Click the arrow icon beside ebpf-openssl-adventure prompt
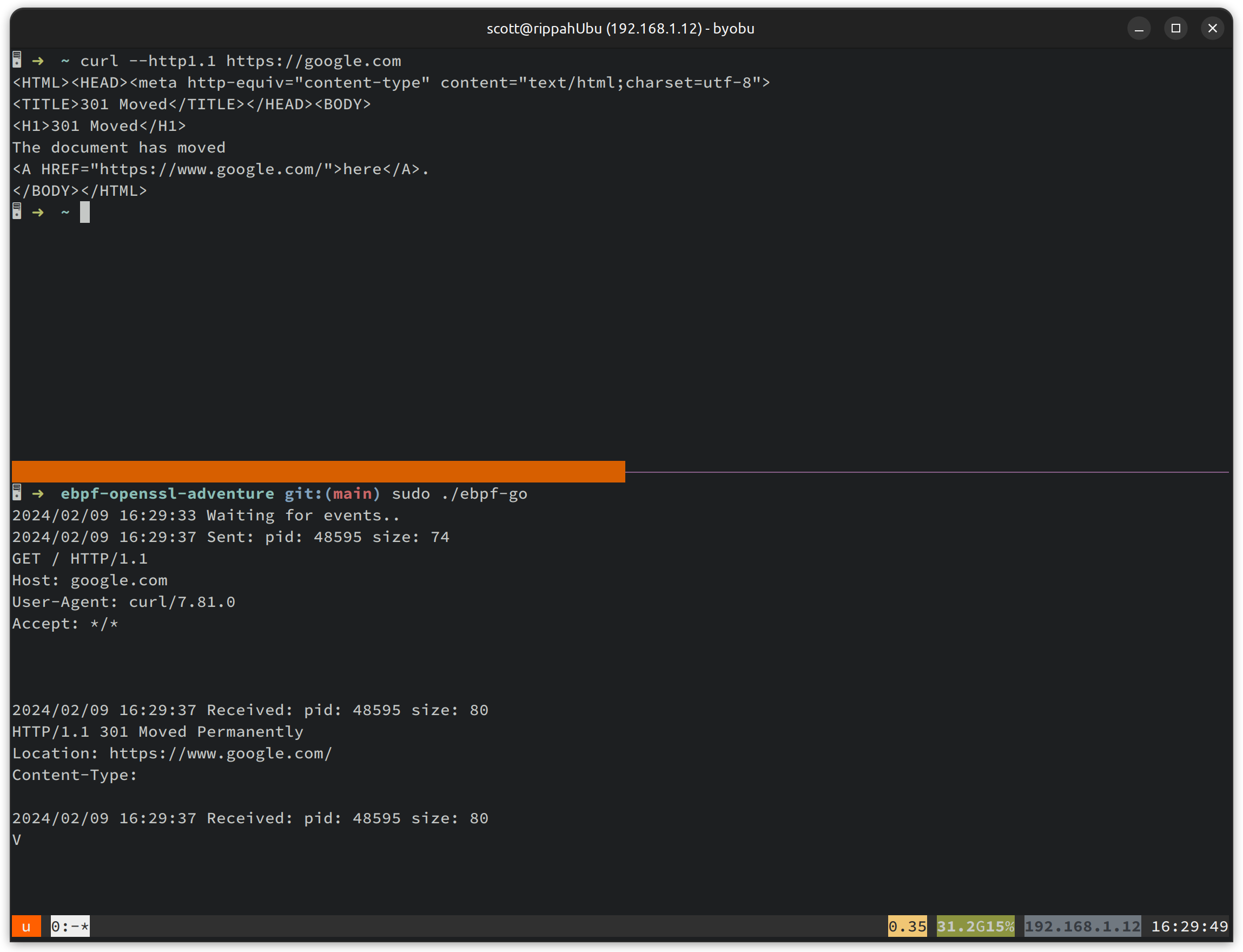 click(38, 493)
